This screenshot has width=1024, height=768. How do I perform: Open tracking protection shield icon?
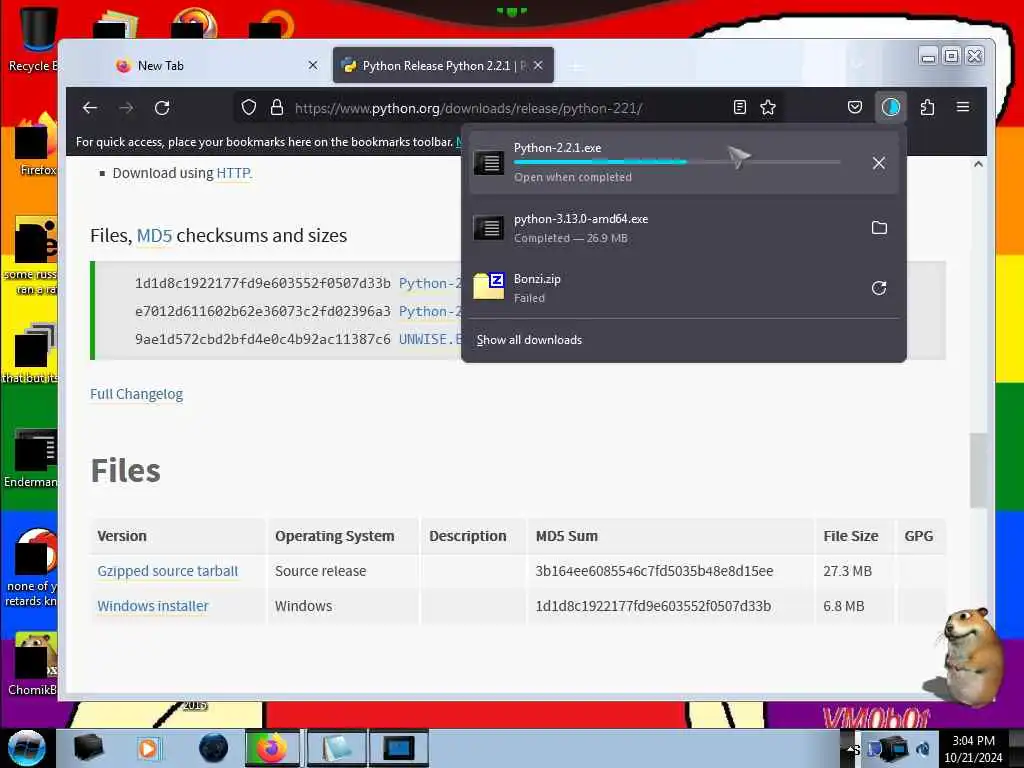249,108
